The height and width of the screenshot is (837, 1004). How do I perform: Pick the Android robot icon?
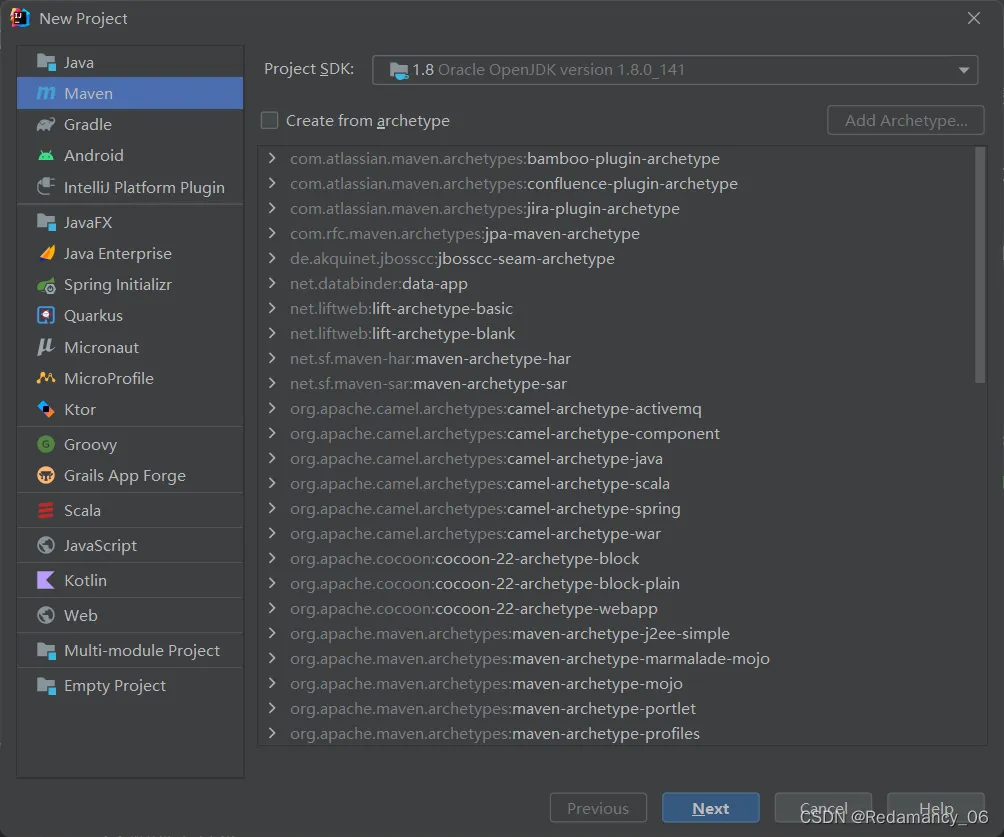click(x=46, y=156)
